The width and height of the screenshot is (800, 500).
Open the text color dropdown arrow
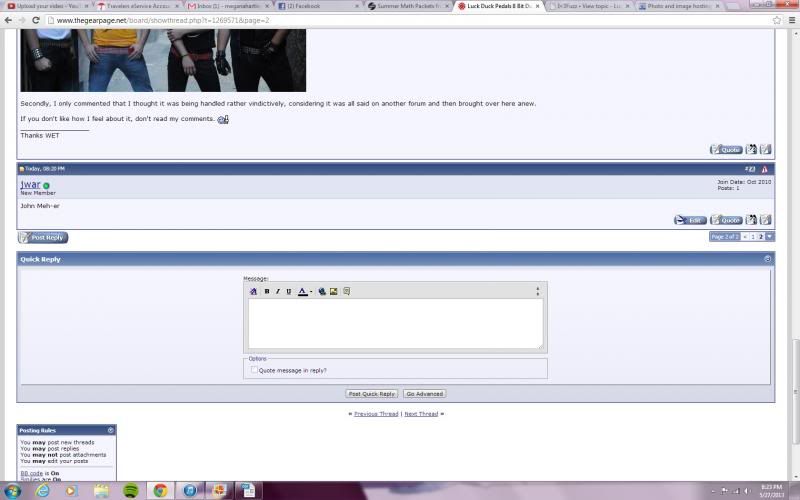point(311,292)
